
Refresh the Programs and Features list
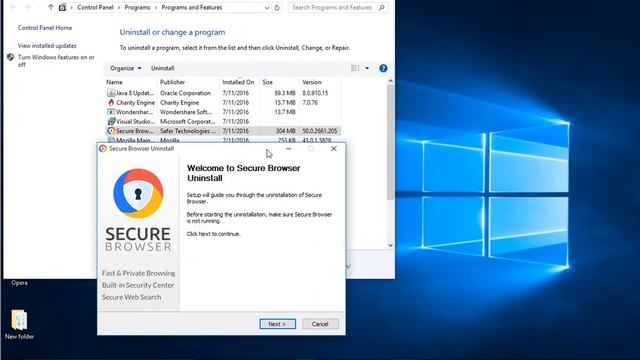pos(277,7)
